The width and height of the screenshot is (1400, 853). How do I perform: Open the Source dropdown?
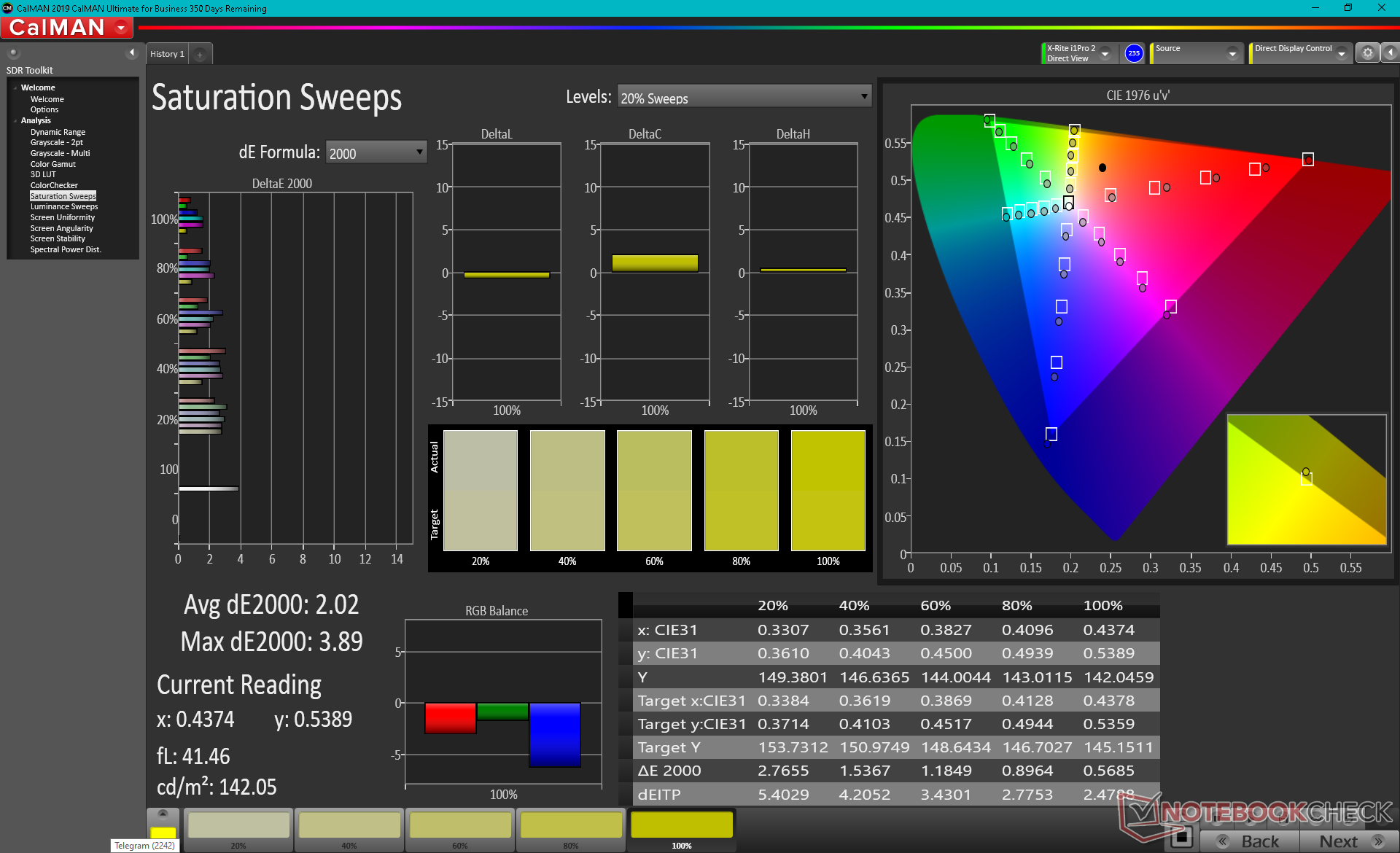1232,54
